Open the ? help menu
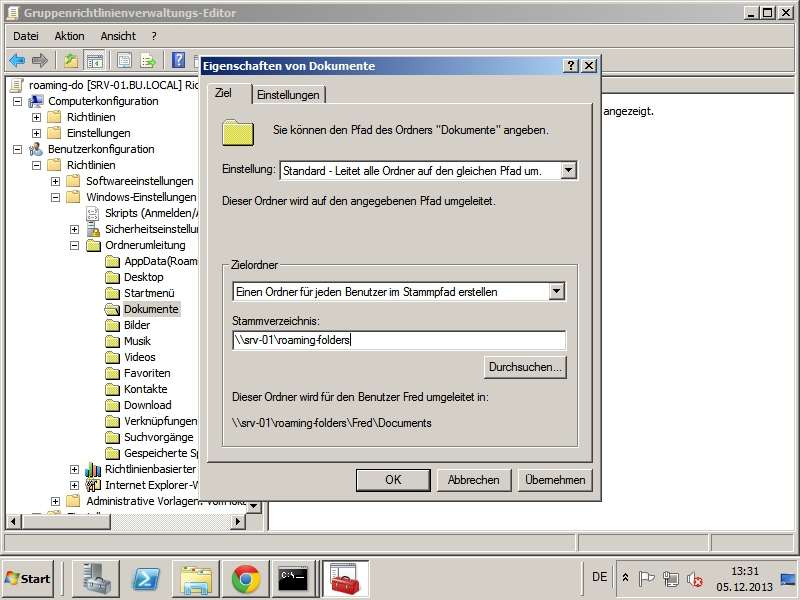 coord(154,36)
